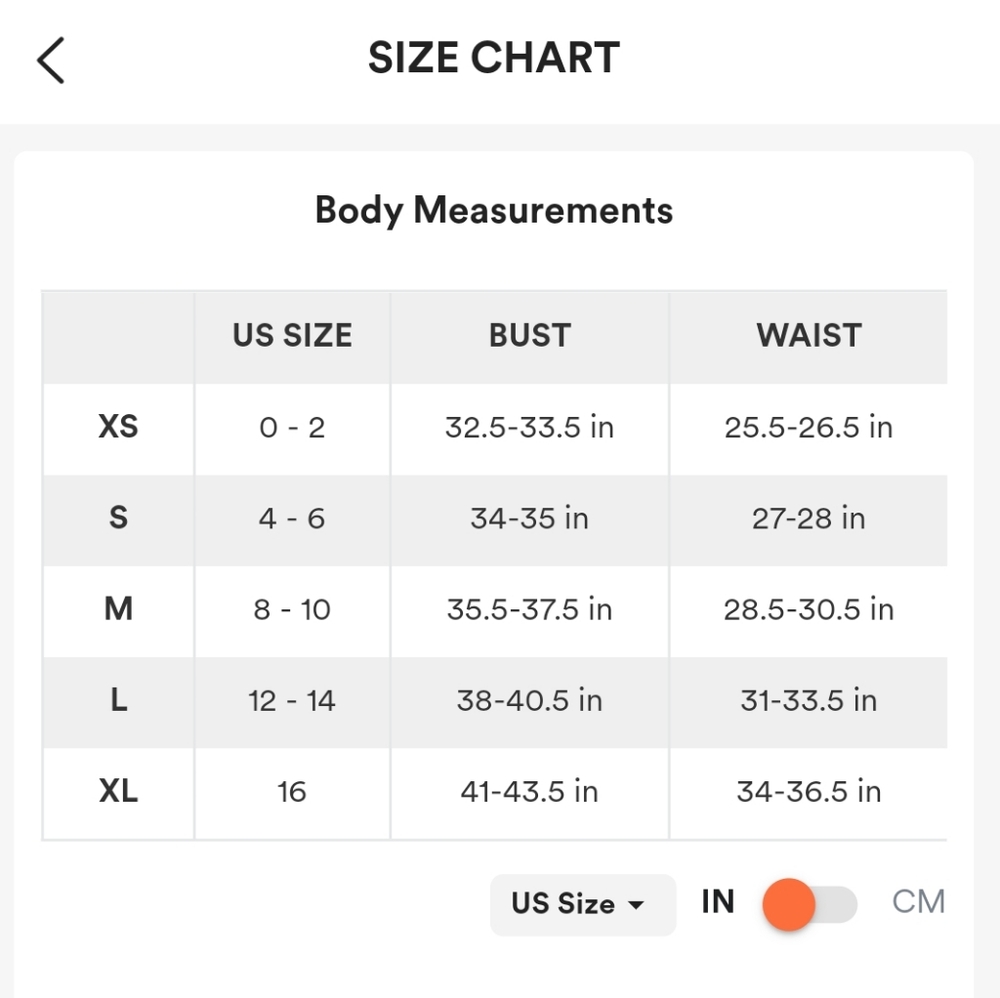This screenshot has width=1000, height=998.
Task: Select the CM unit label
Action: [x=918, y=902]
